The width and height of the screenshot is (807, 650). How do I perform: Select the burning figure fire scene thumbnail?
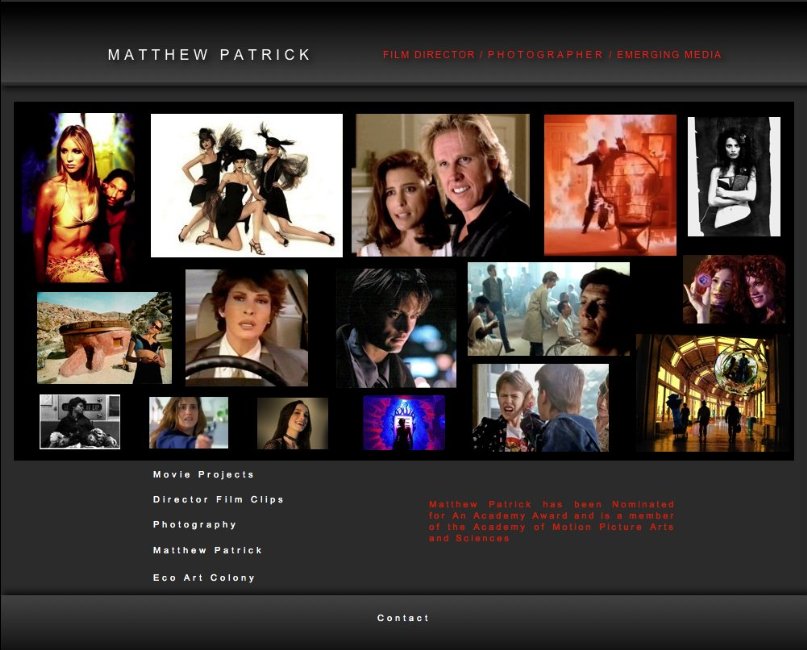610,185
